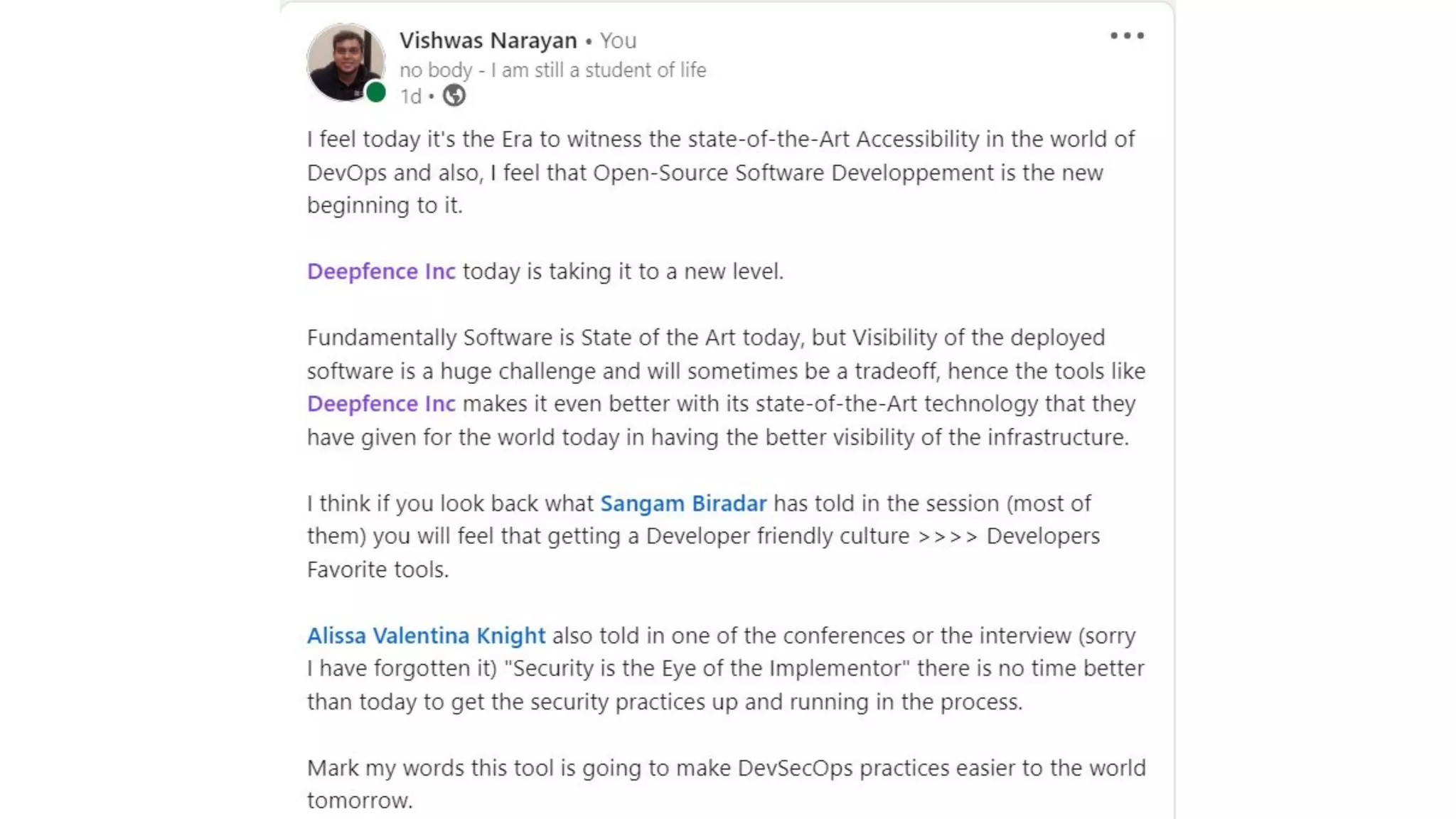Open the first Deepfence Inc mention link
Screen dimensions: 1456x819
coord(381,271)
